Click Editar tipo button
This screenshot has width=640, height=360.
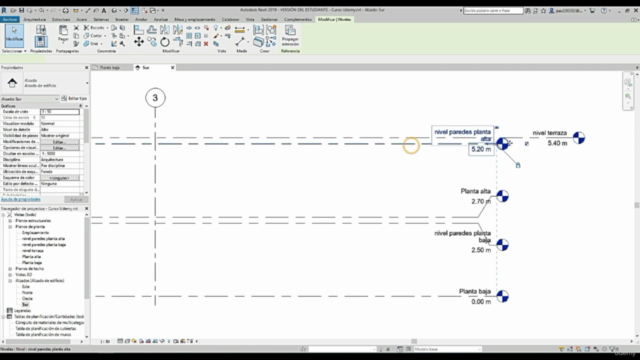(74, 99)
